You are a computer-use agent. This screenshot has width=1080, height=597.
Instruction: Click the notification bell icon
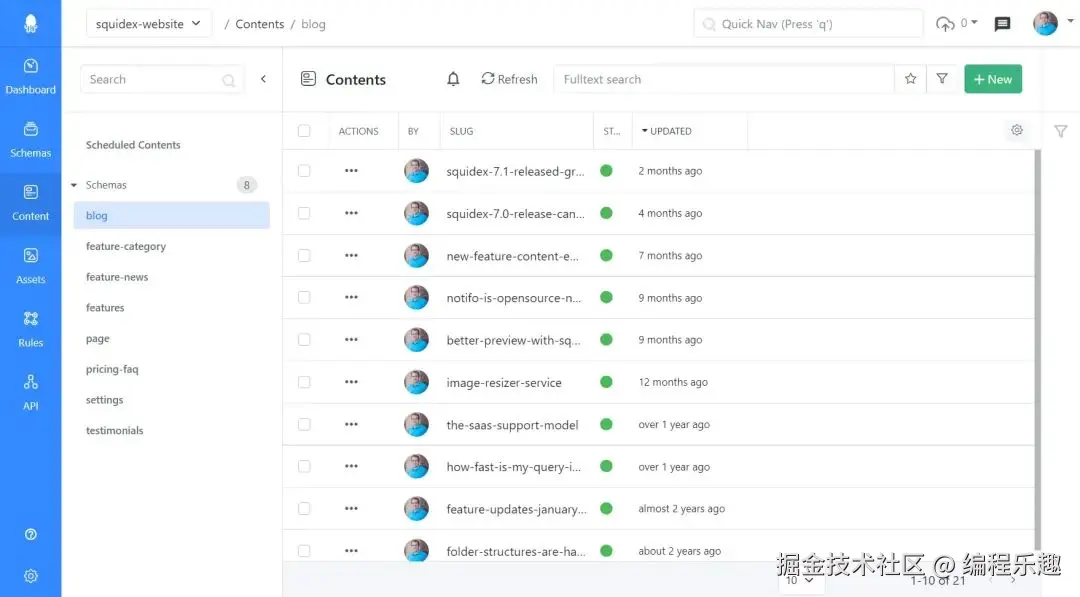453,79
